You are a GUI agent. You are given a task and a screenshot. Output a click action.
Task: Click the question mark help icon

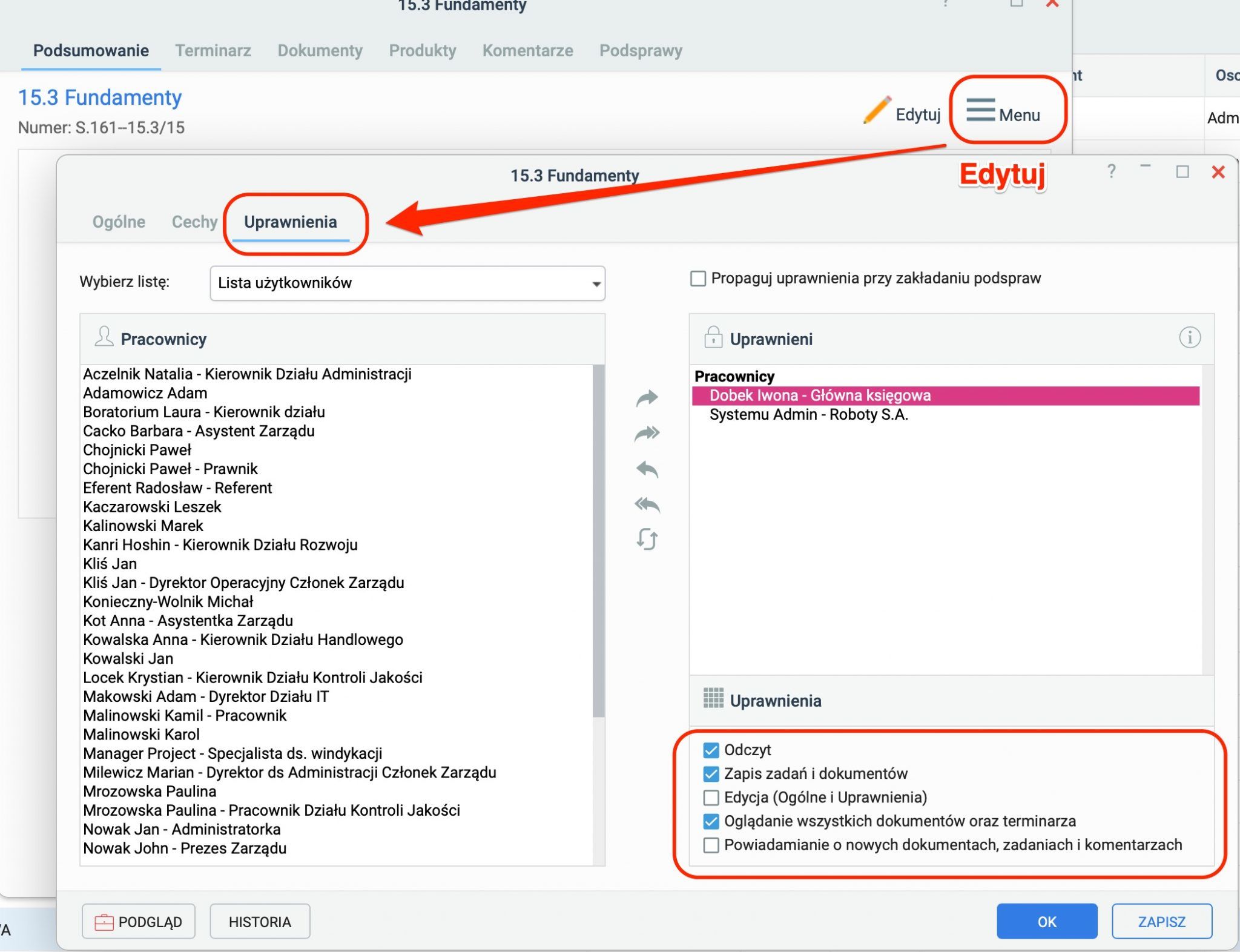point(1111,171)
